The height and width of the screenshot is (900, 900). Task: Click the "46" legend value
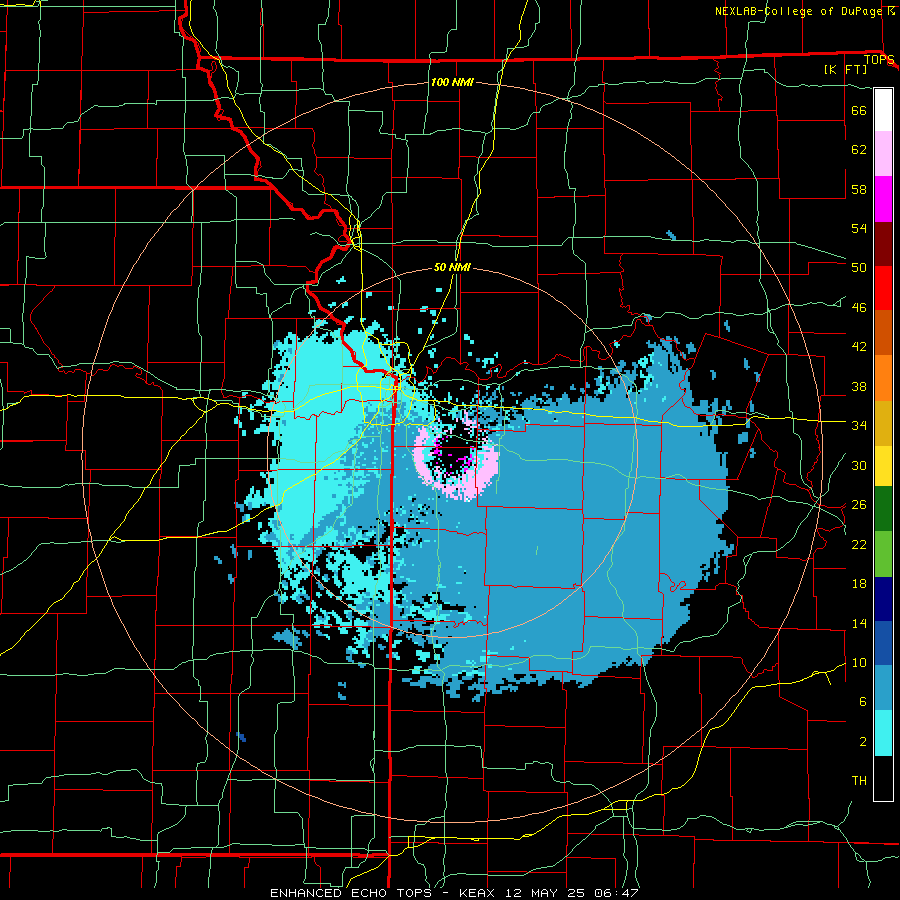859,308
